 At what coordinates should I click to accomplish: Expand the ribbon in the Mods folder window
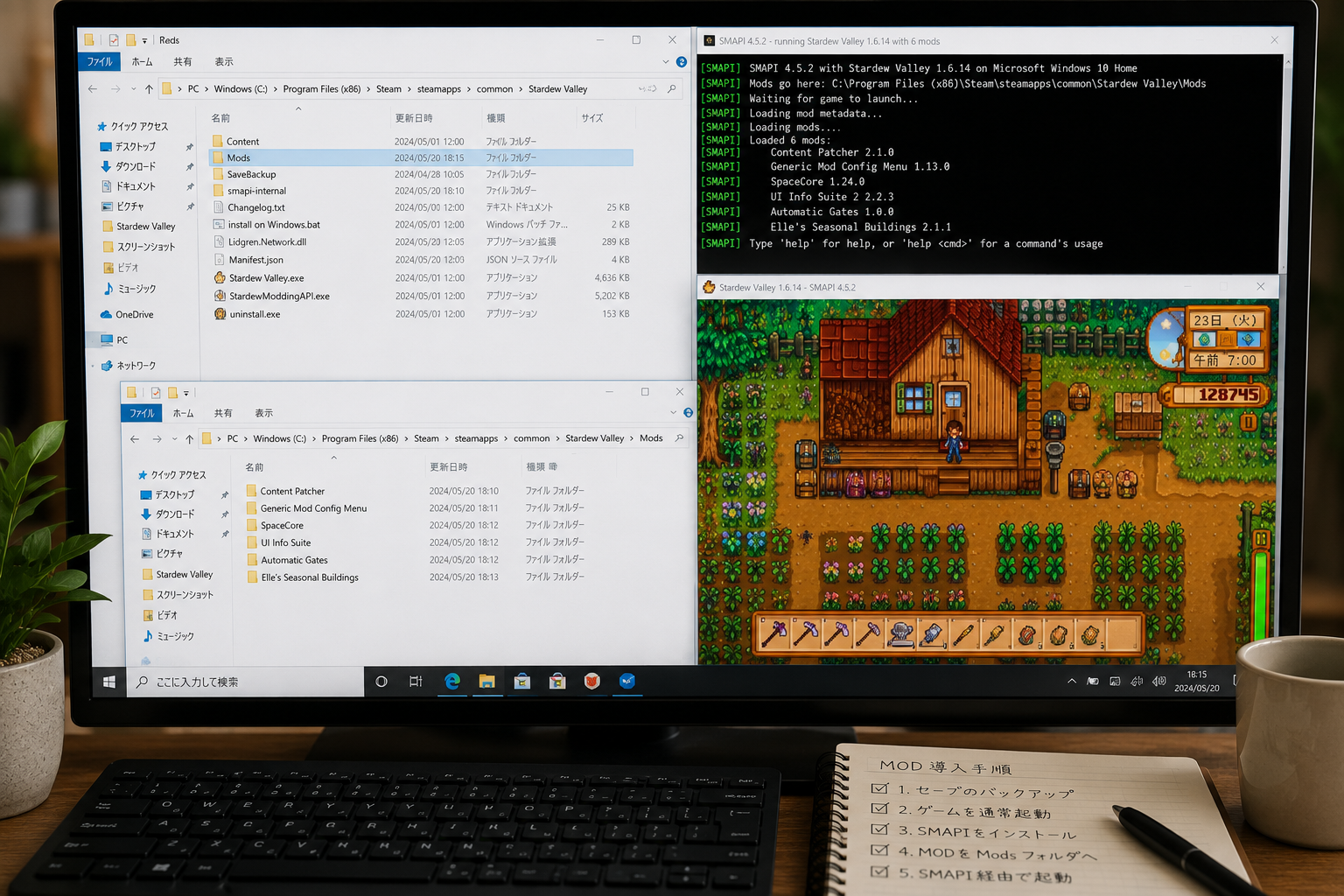673,413
